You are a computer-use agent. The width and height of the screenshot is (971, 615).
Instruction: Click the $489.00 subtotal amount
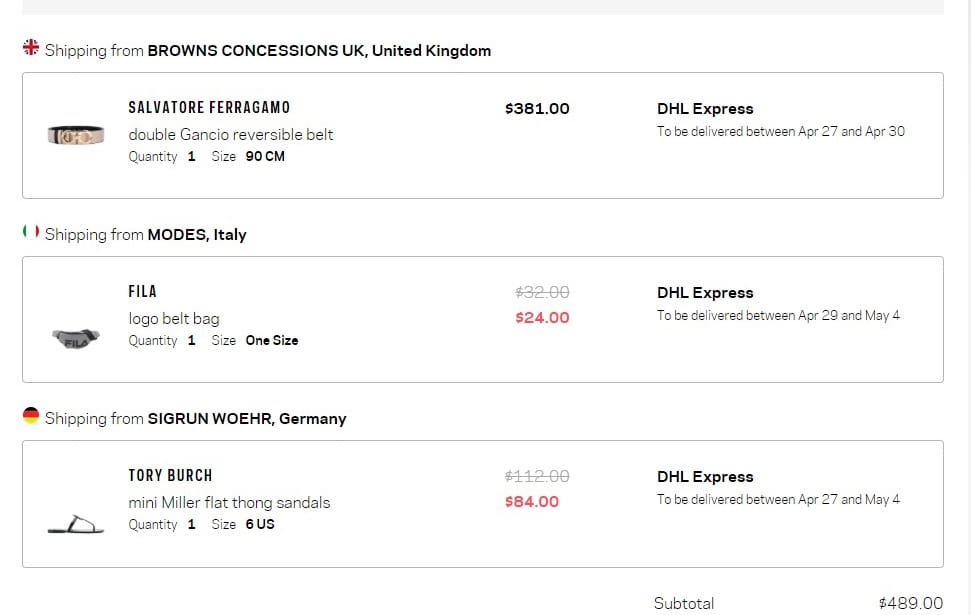[910, 602]
